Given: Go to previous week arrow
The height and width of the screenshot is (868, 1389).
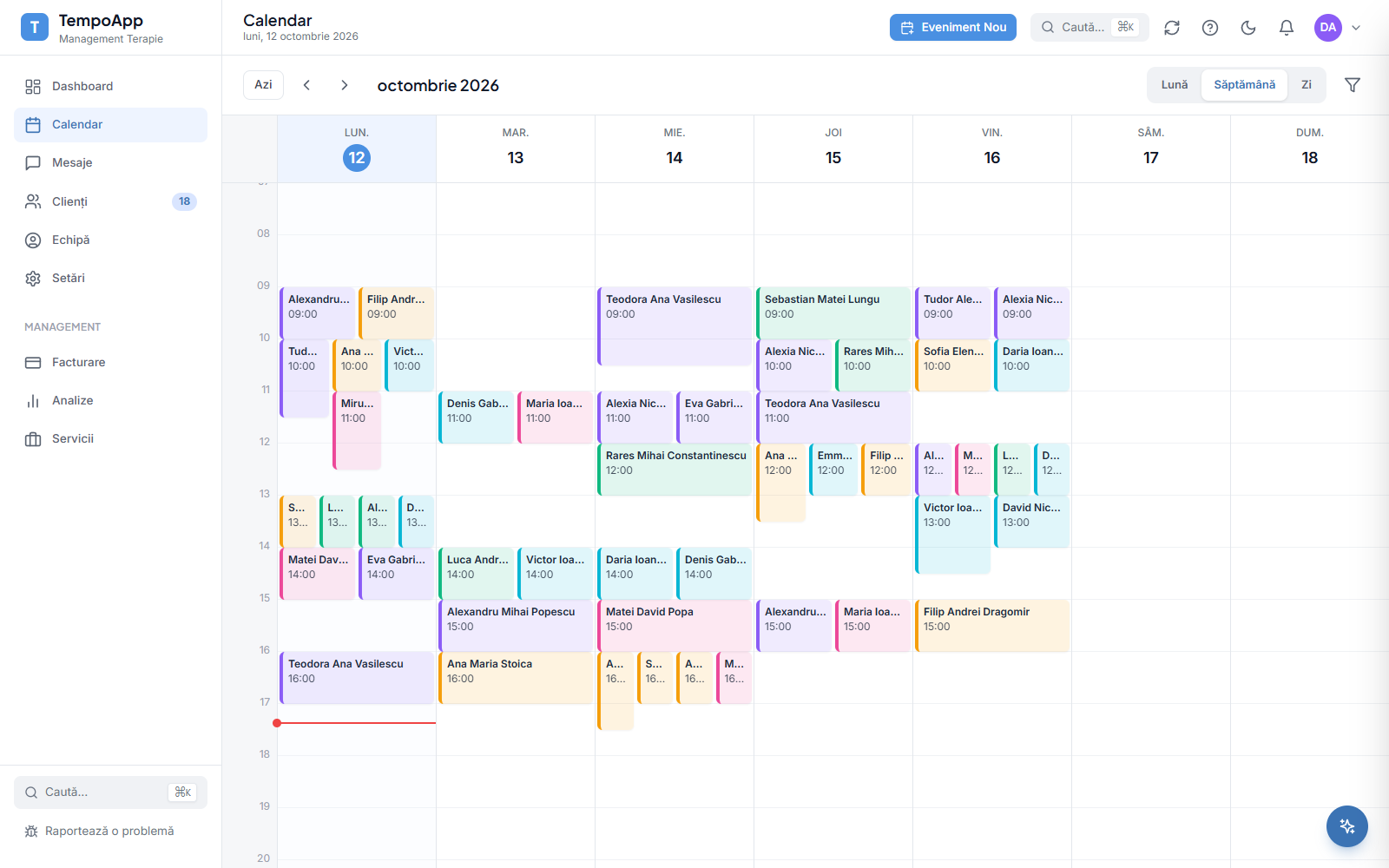Looking at the screenshot, I should (x=306, y=85).
